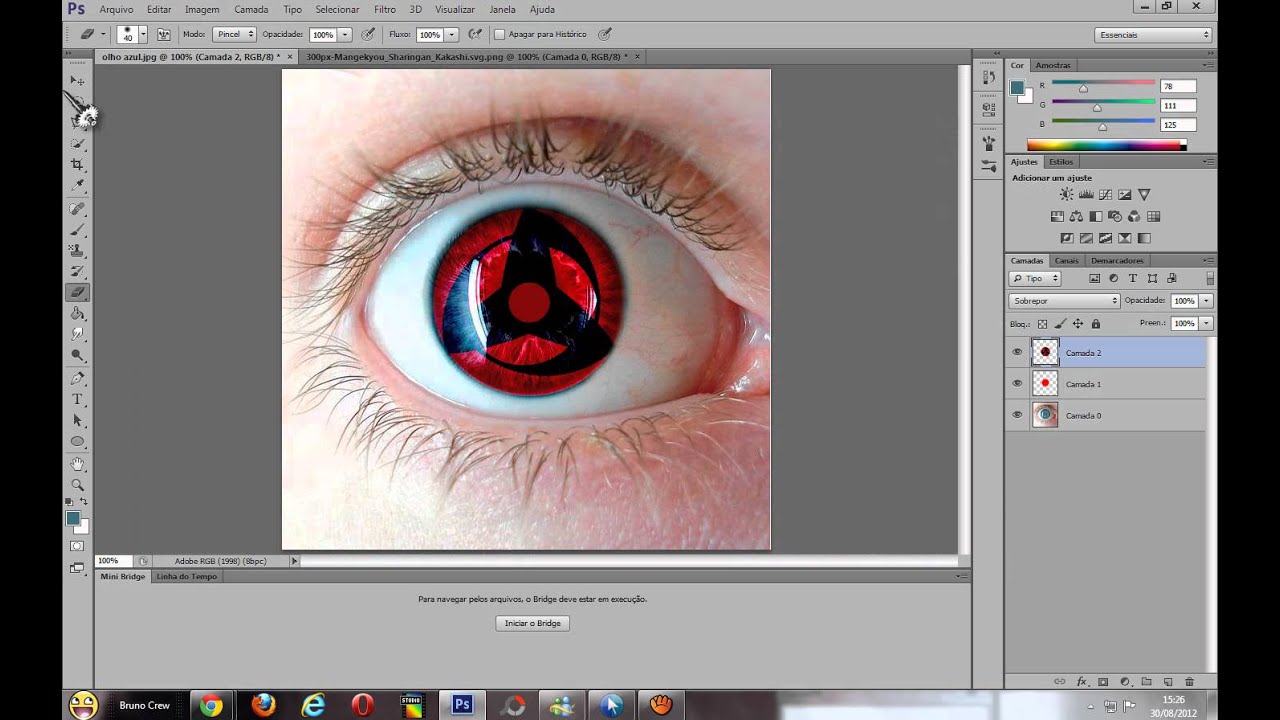The height and width of the screenshot is (720, 1280).
Task: Open the Opacidade dropdown in options bar
Action: pos(345,34)
